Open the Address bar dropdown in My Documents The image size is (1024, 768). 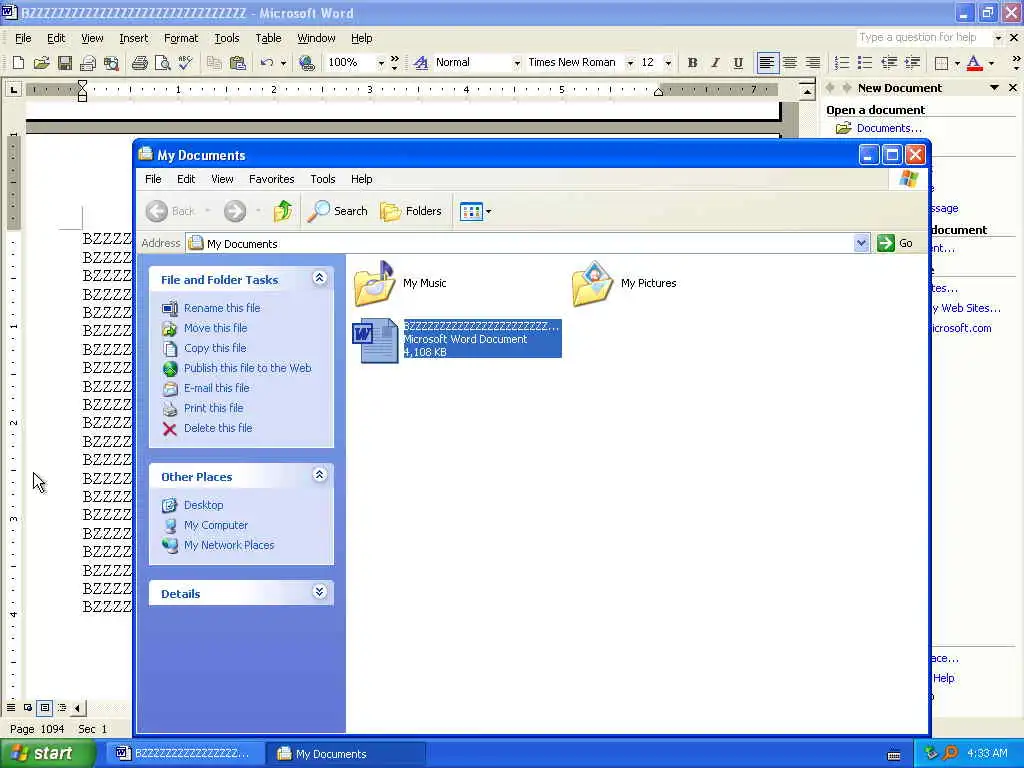point(861,243)
